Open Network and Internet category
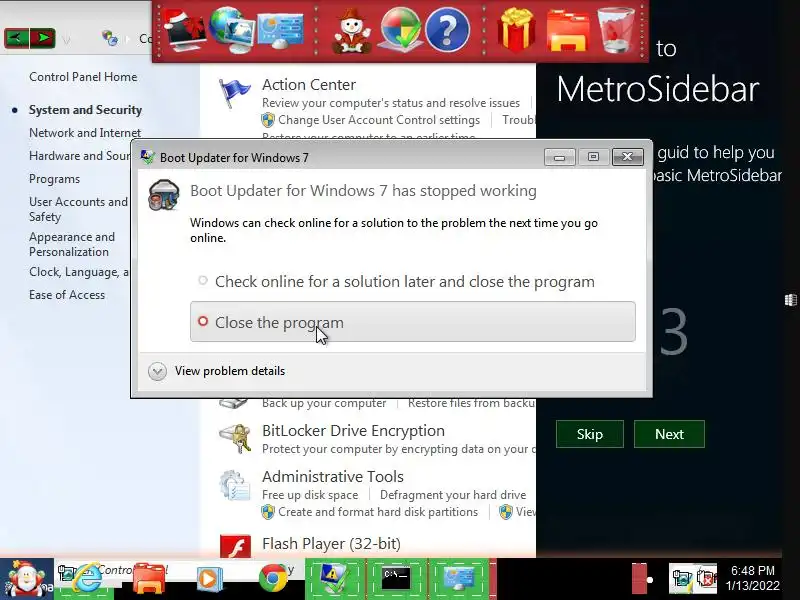This screenshot has height=600, width=800. click(85, 133)
